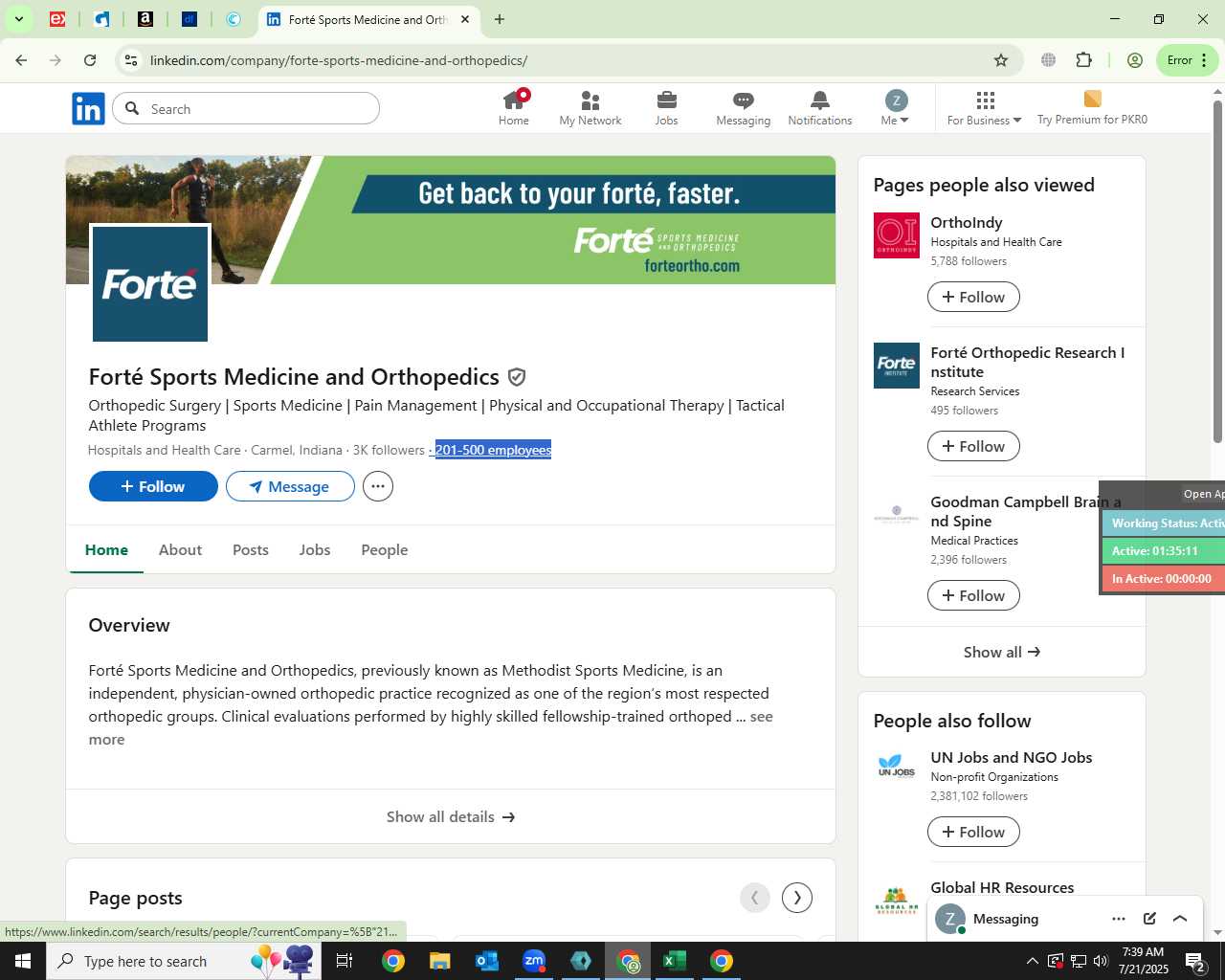Open My Network from the nav bar

point(590,108)
